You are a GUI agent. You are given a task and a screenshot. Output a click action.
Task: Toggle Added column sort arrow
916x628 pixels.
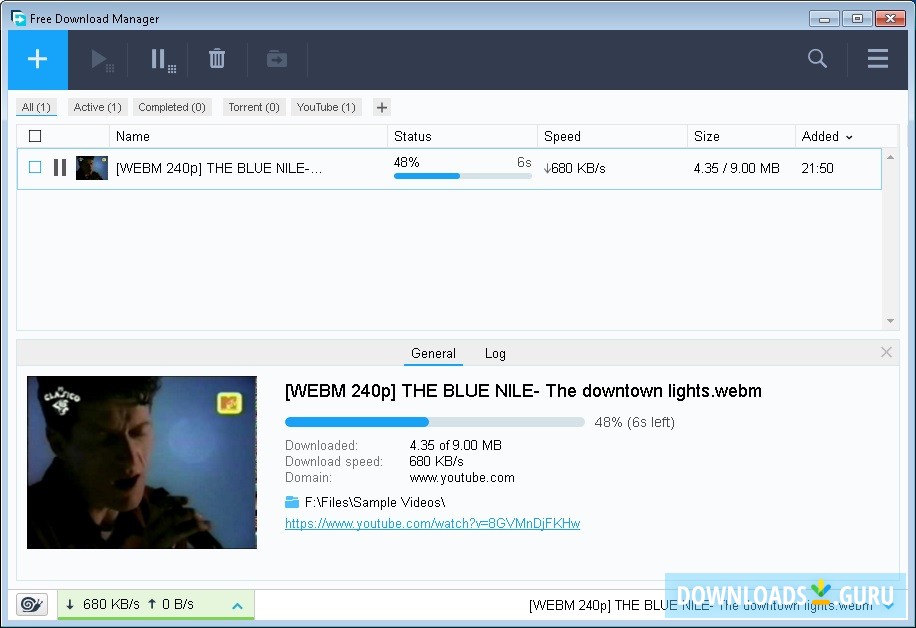[x=849, y=137]
